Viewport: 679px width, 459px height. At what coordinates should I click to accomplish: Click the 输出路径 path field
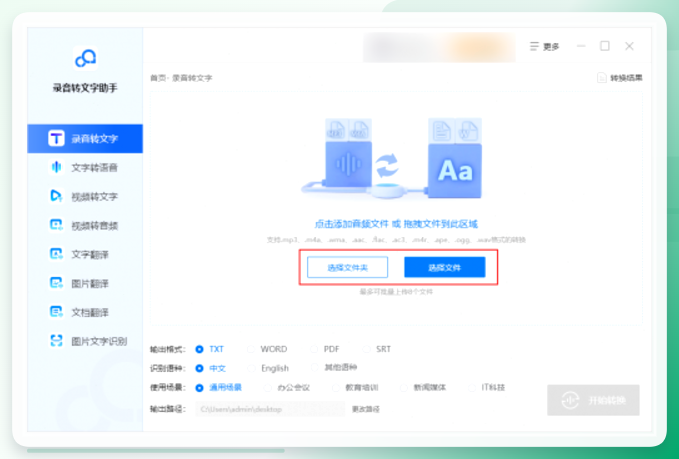[x=270, y=409]
